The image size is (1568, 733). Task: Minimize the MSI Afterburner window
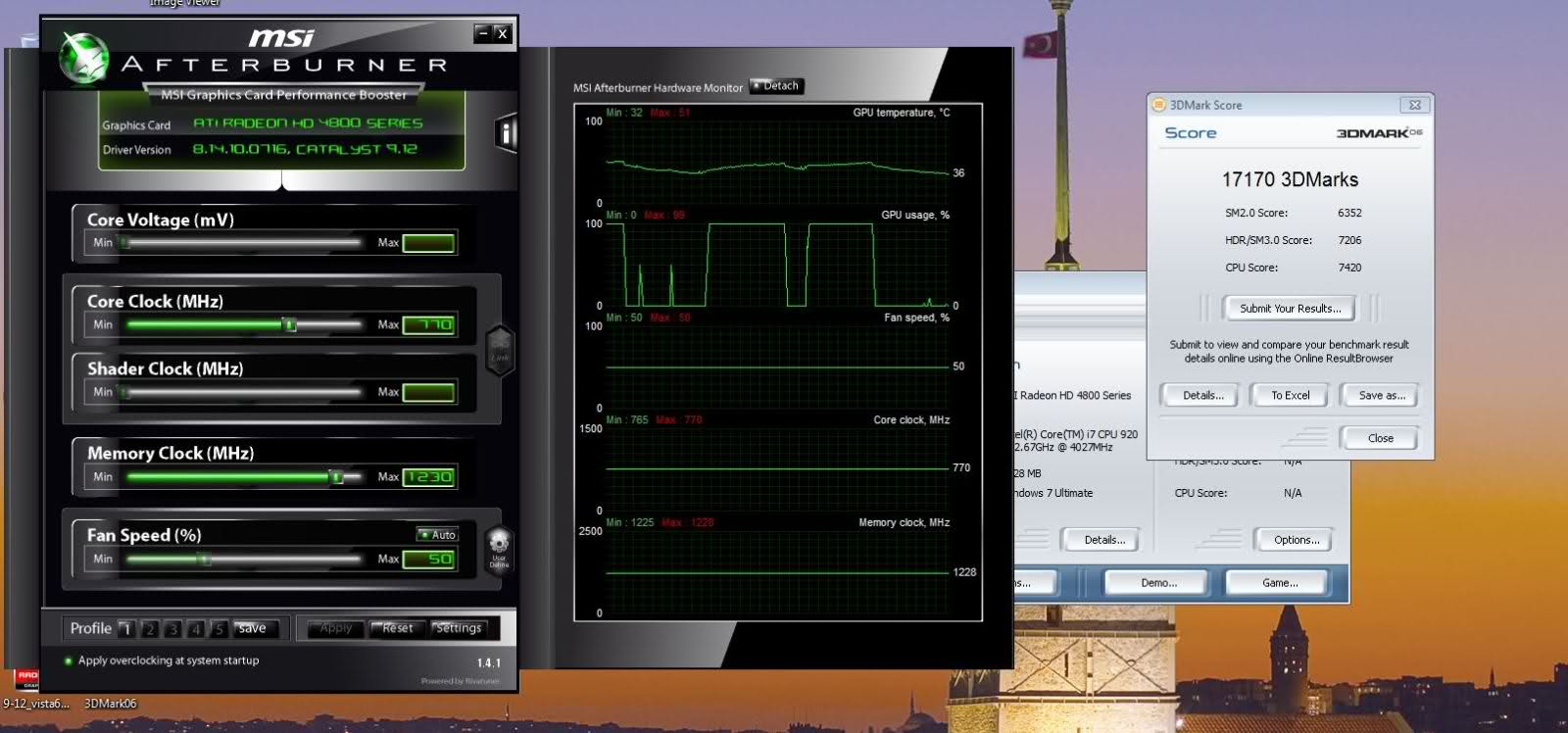pos(483,33)
